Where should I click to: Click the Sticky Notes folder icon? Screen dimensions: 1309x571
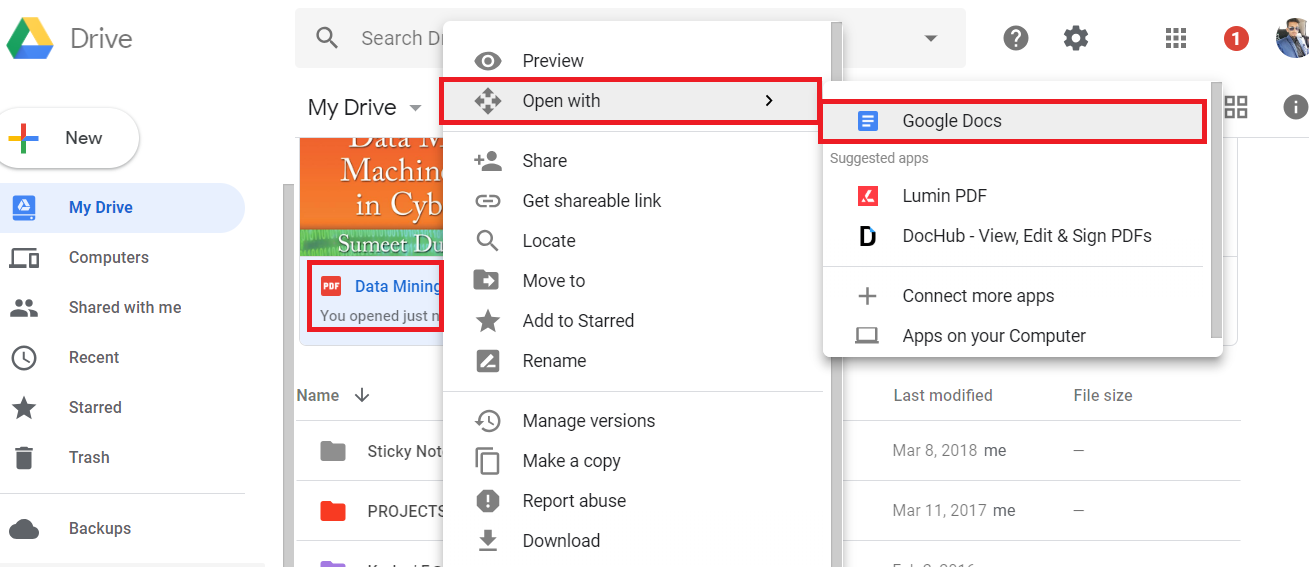pyautogui.click(x=332, y=451)
